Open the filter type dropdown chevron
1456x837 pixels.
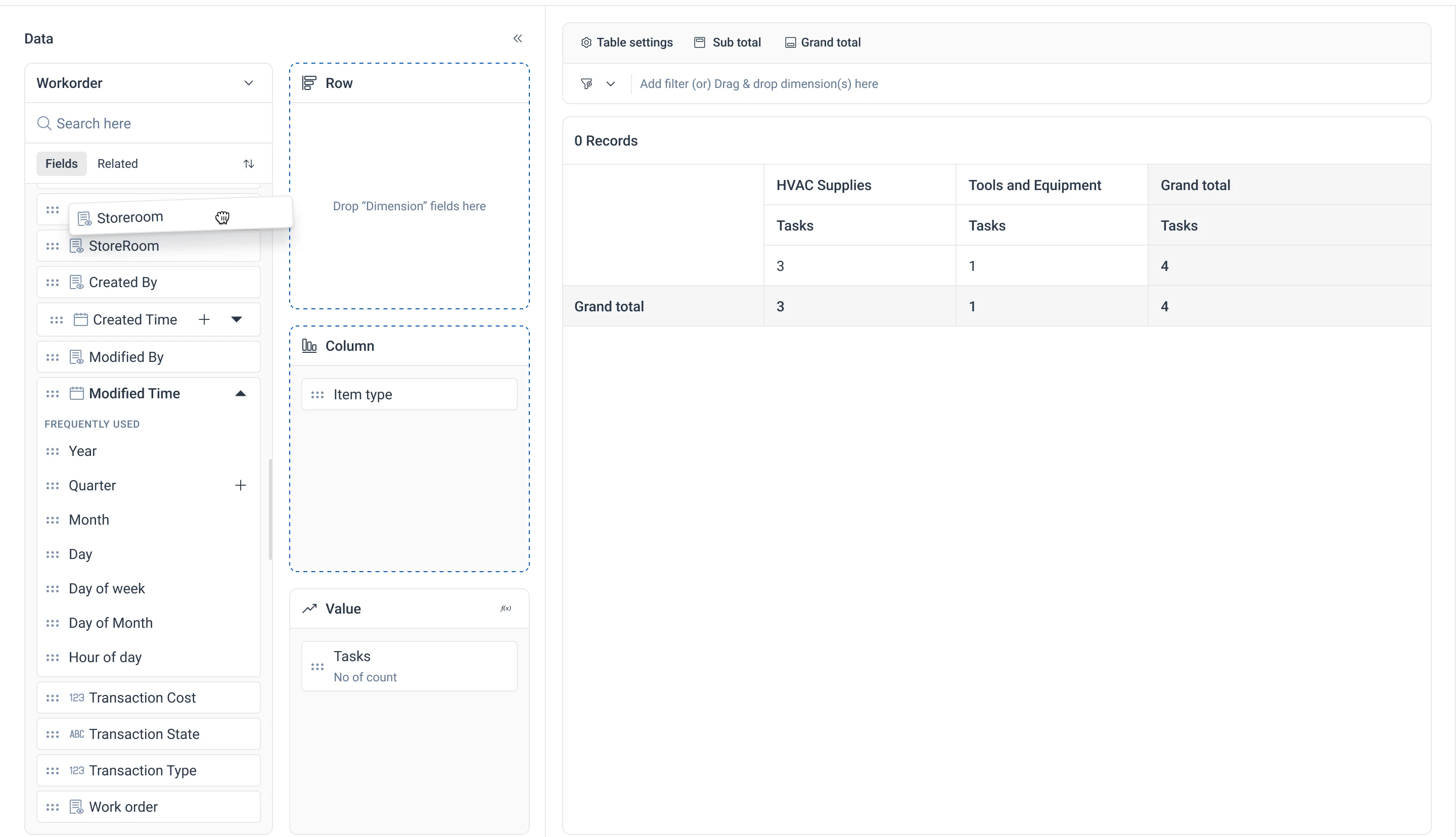click(610, 84)
